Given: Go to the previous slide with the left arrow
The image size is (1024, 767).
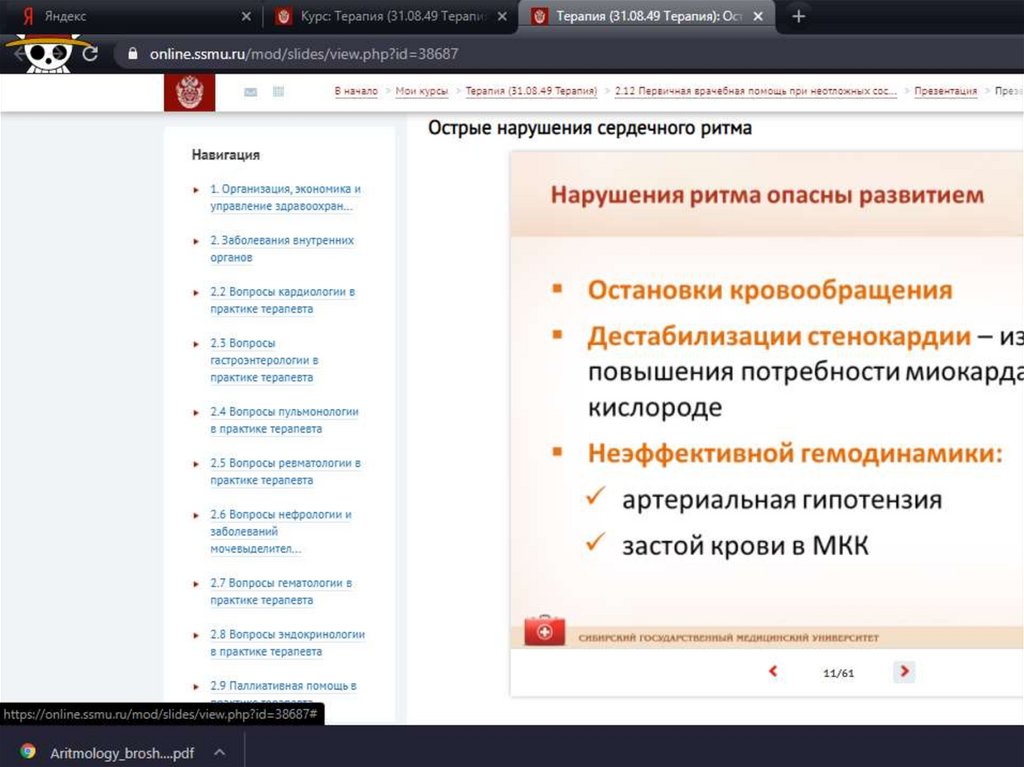Looking at the screenshot, I should (772, 672).
